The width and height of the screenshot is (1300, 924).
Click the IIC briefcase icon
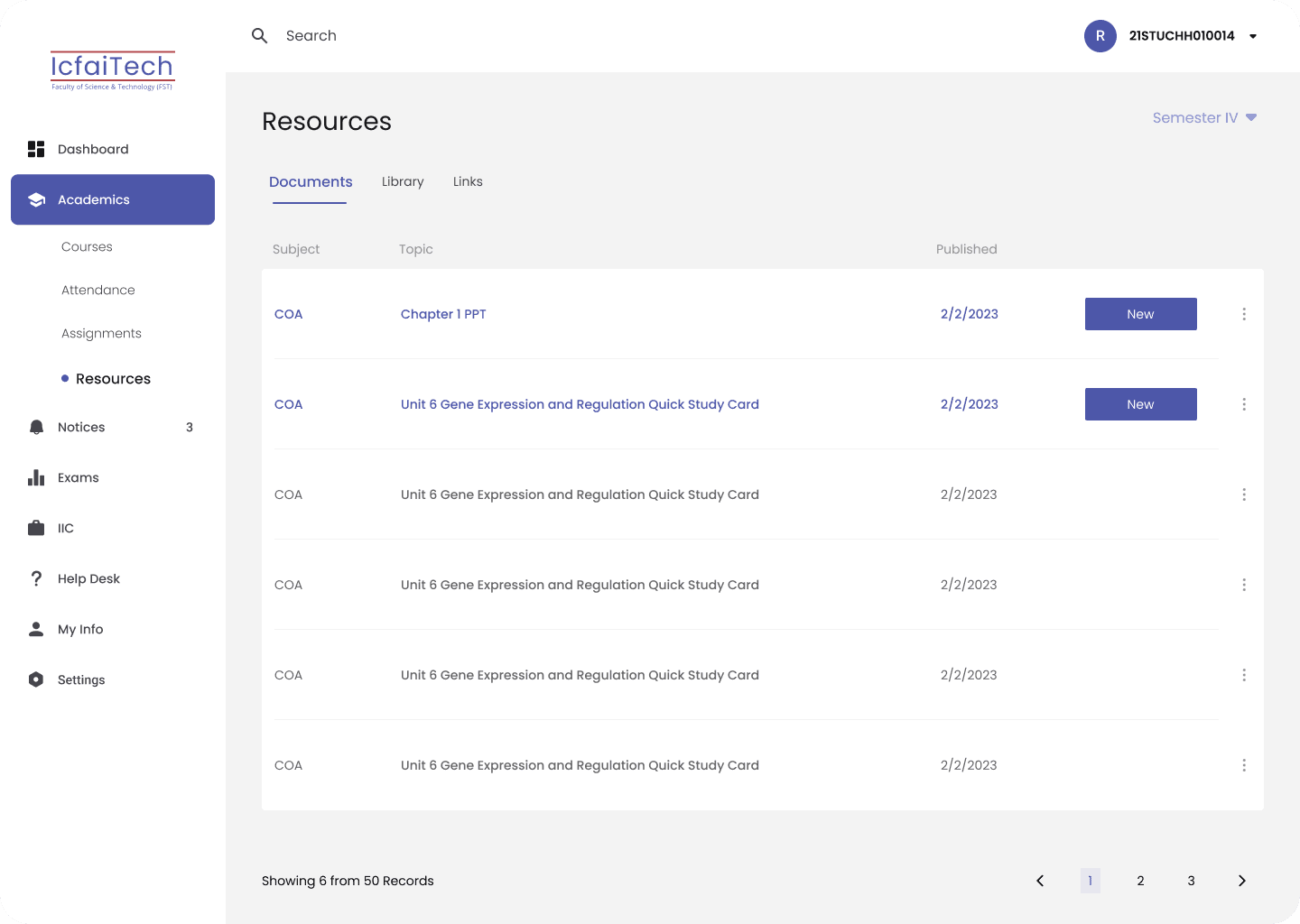tap(36, 528)
